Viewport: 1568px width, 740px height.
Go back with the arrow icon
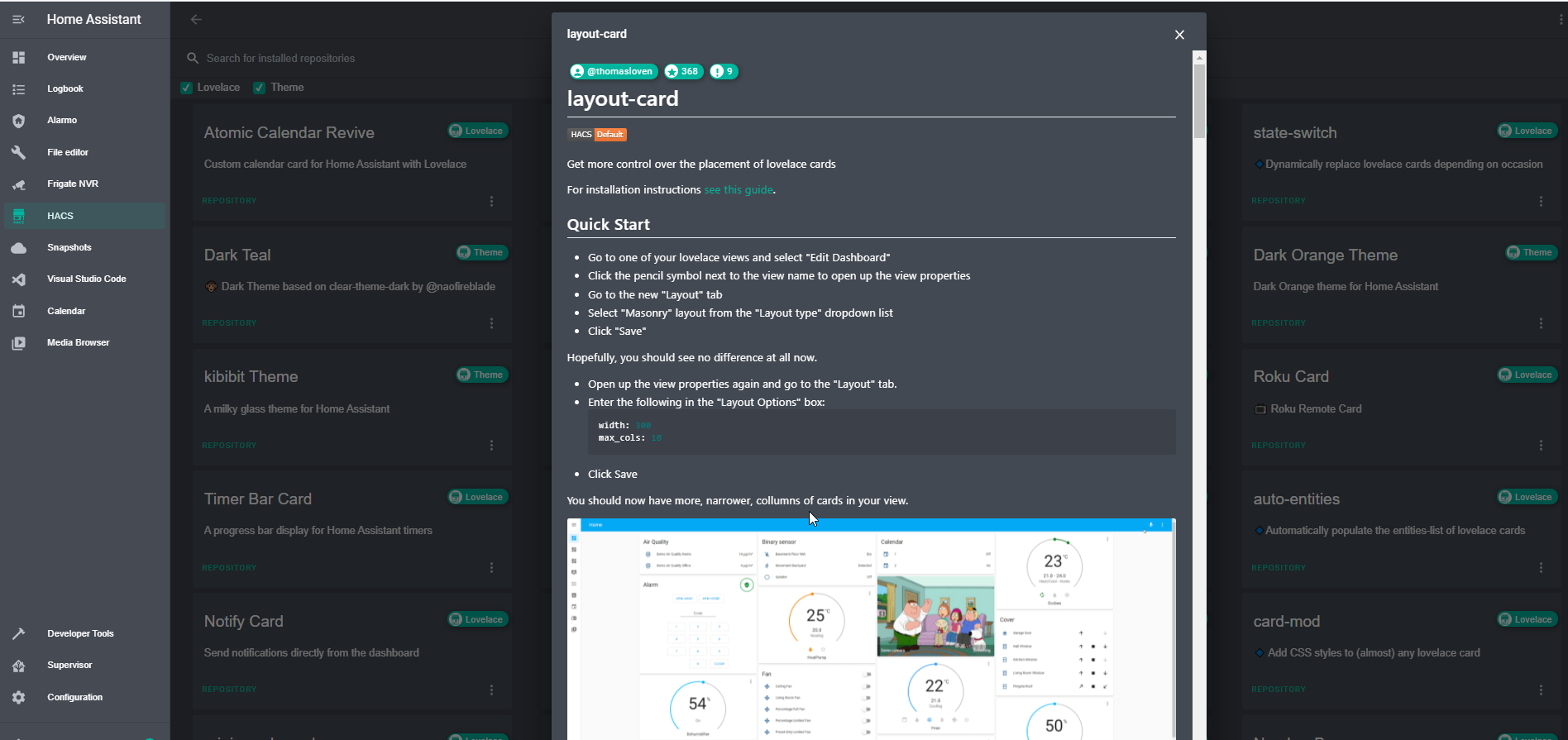[196, 19]
